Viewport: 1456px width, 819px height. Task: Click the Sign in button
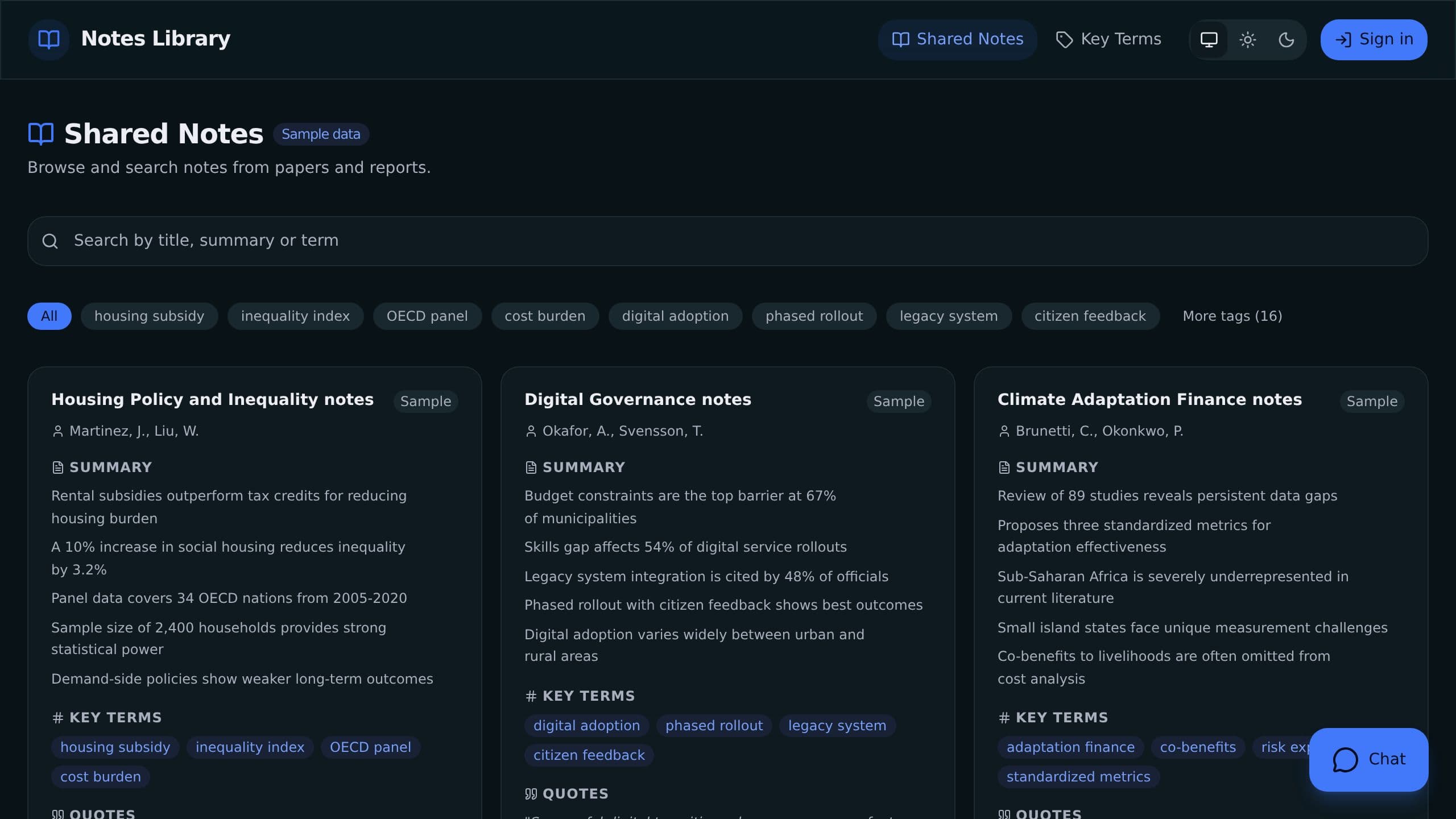(1374, 39)
